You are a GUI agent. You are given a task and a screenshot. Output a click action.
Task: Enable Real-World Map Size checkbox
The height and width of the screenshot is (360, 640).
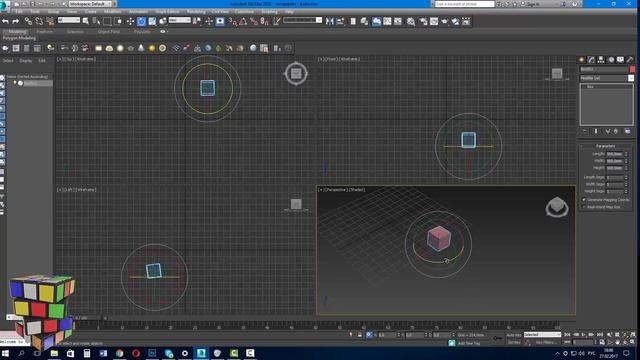584,207
